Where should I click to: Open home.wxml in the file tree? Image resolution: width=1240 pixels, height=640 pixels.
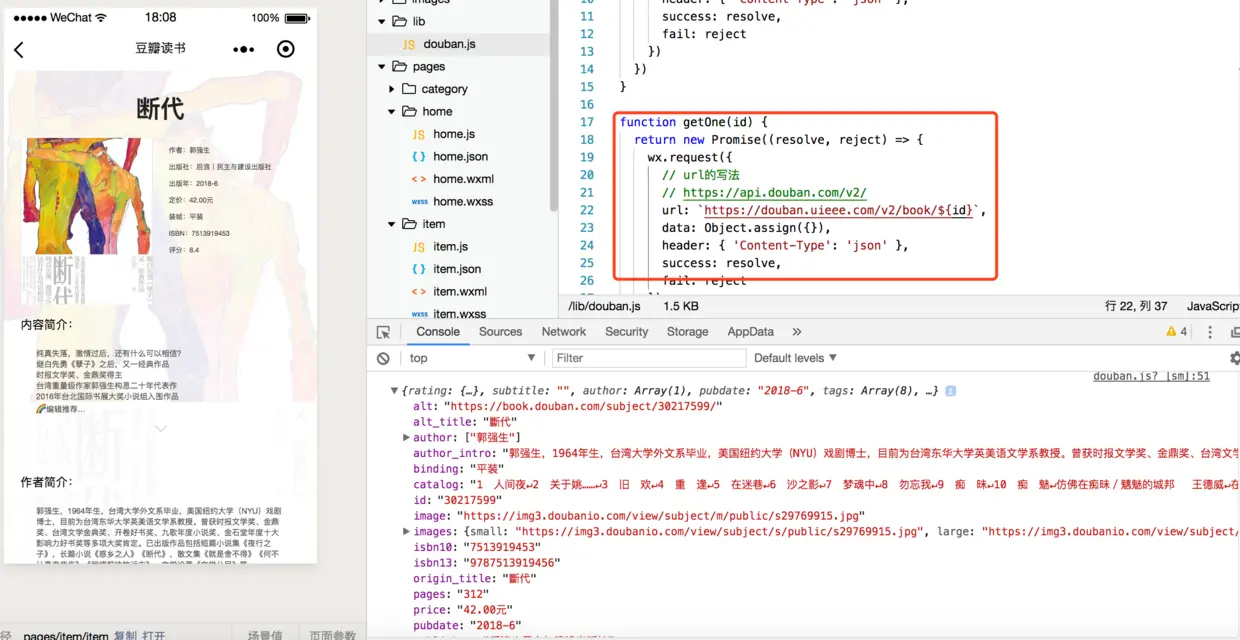(x=463, y=179)
